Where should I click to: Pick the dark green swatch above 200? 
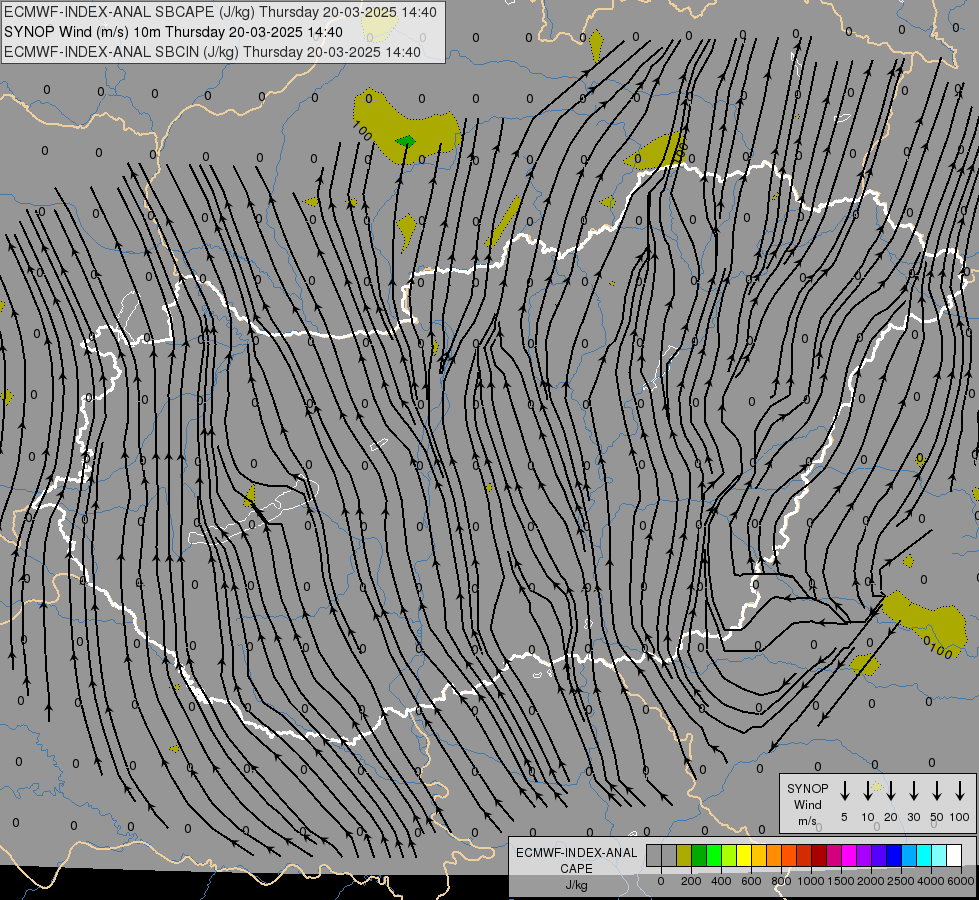pyautogui.click(x=699, y=856)
